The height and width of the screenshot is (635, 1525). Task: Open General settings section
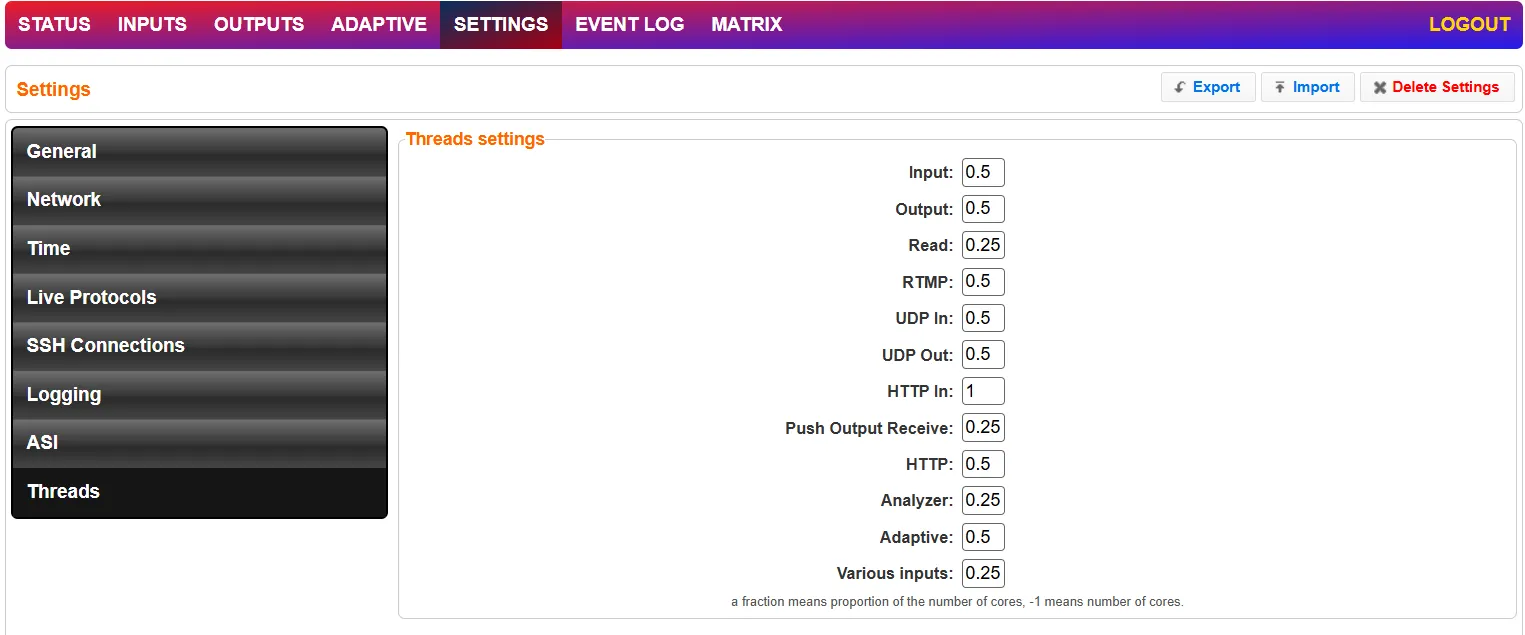(199, 152)
